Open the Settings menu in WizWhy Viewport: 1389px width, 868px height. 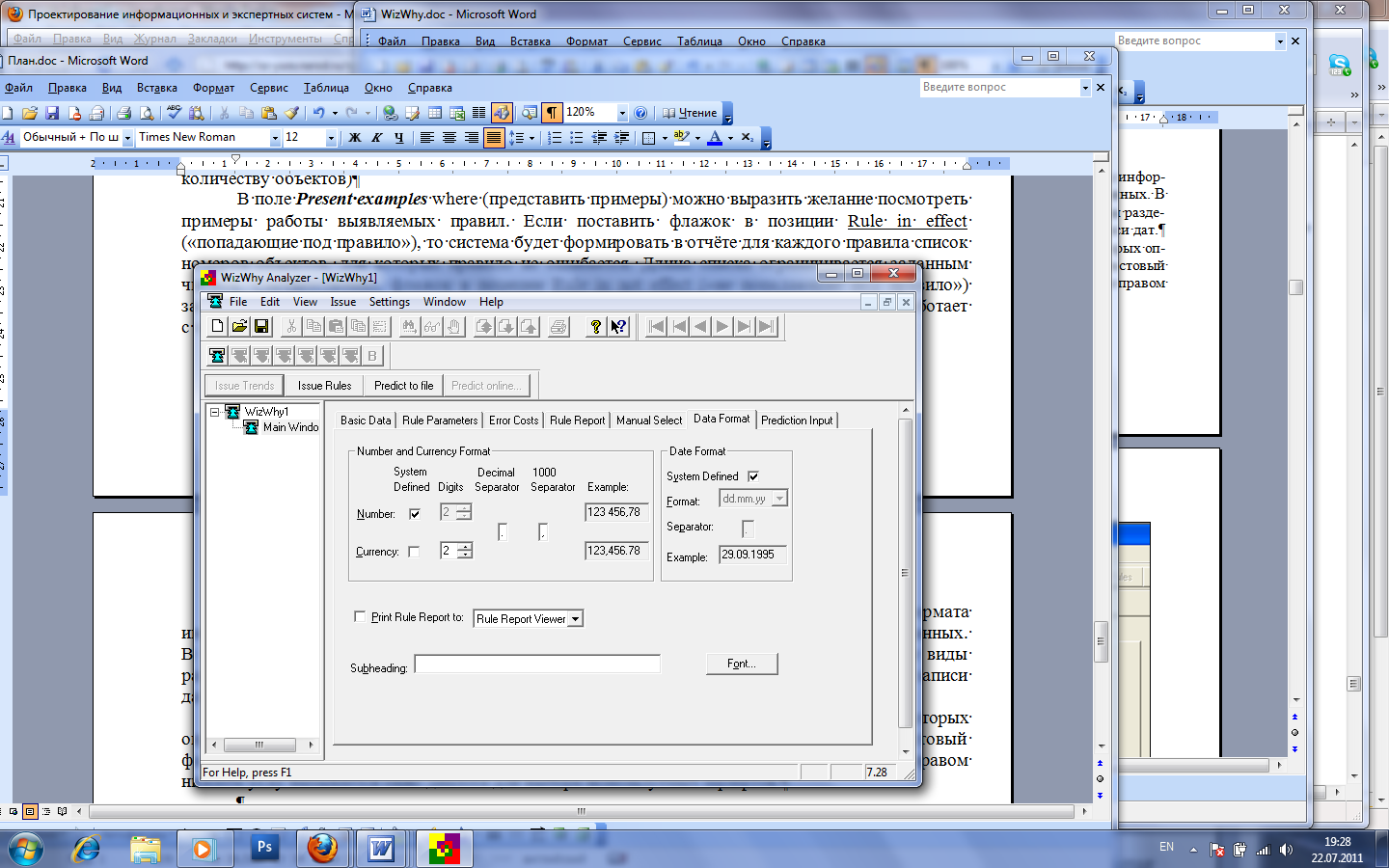pyautogui.click(x=390, y=302)
